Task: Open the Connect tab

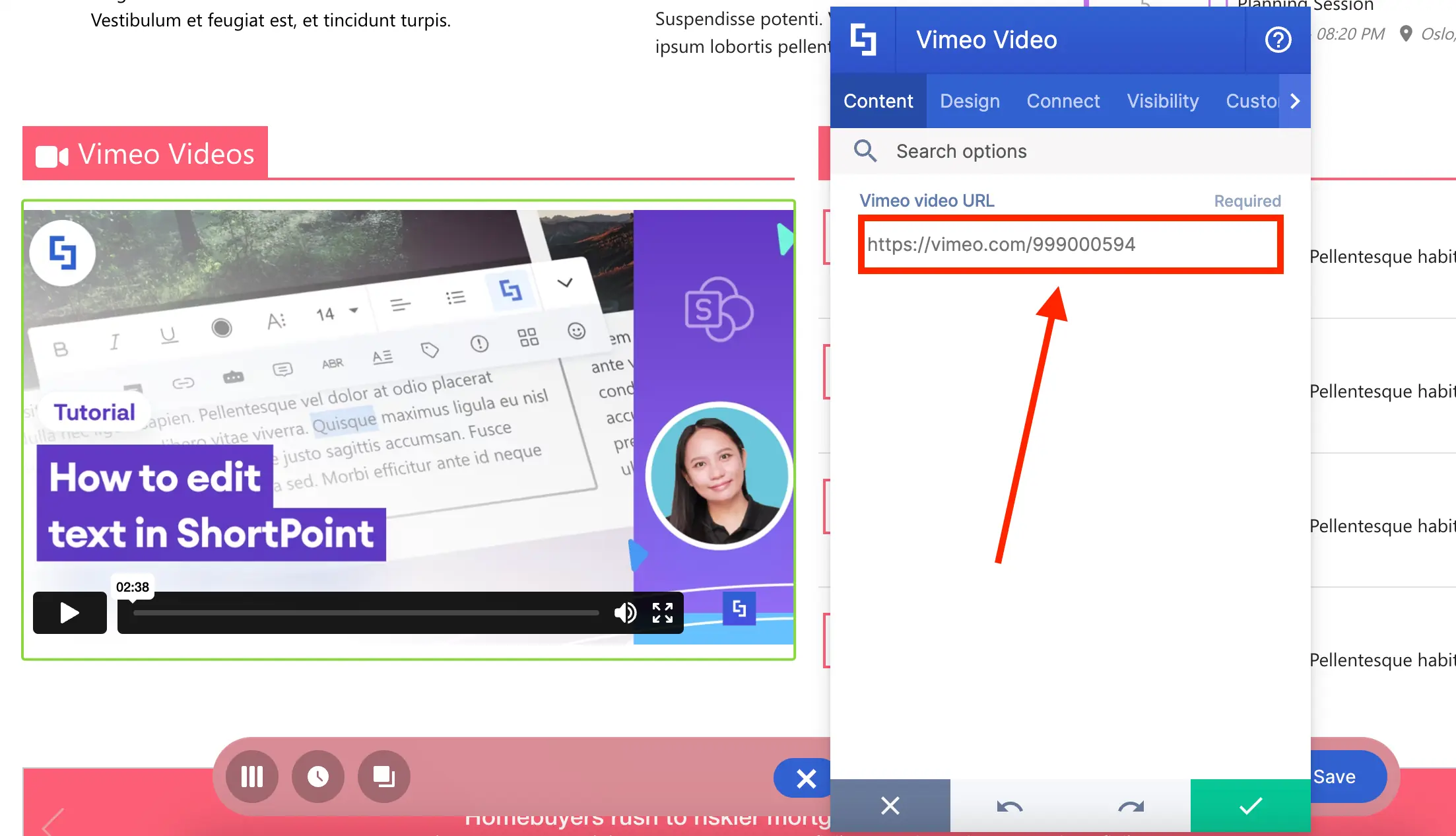Action: click(1063, 101)
